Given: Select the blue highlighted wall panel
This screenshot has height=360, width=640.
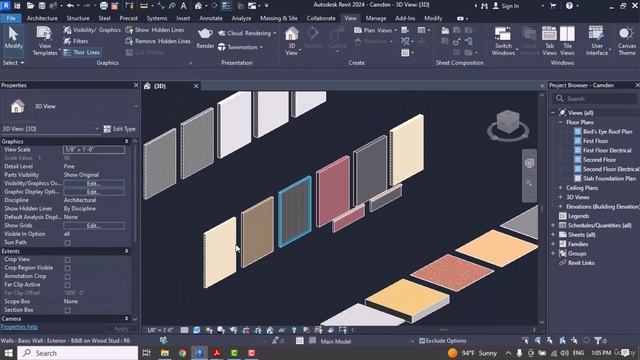Looking at the screenshot, I should (x=295, y=211).
